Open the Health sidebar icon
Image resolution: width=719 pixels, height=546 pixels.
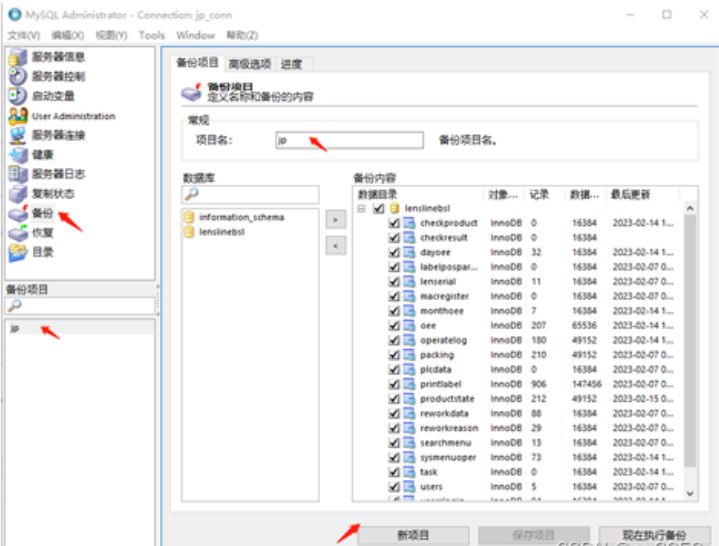pos(17,155)
